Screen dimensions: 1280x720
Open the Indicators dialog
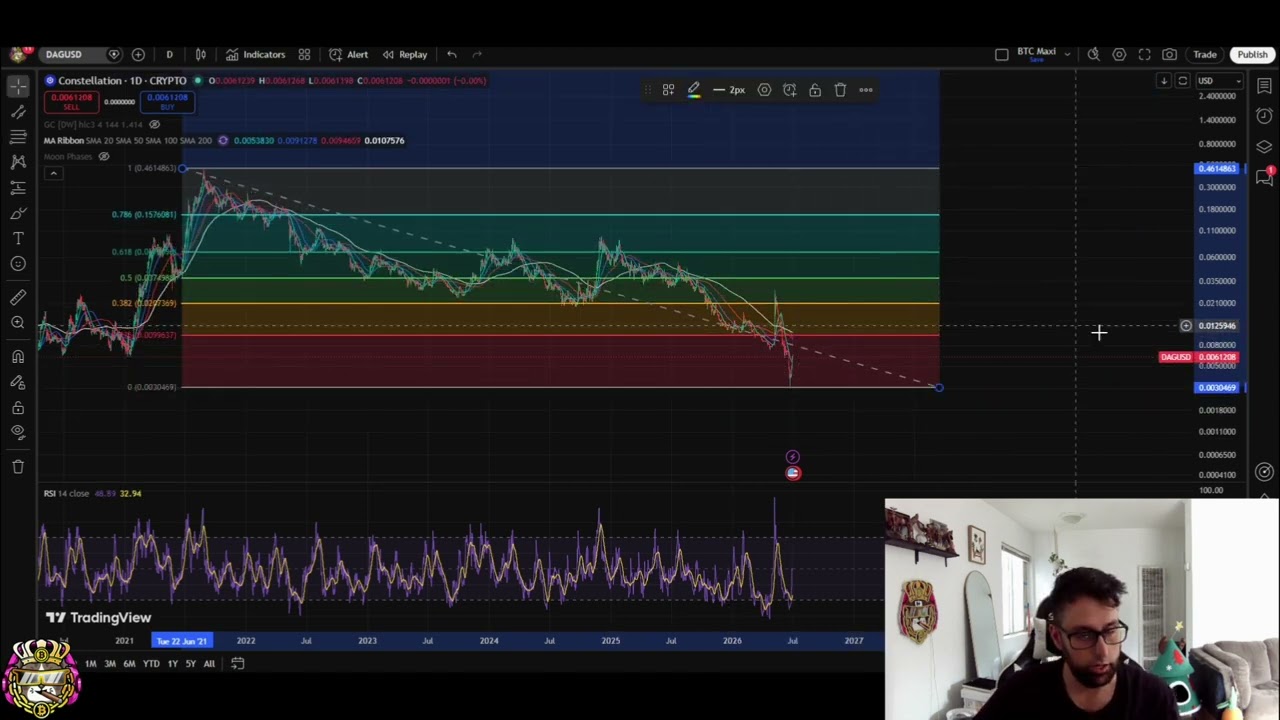255,54
